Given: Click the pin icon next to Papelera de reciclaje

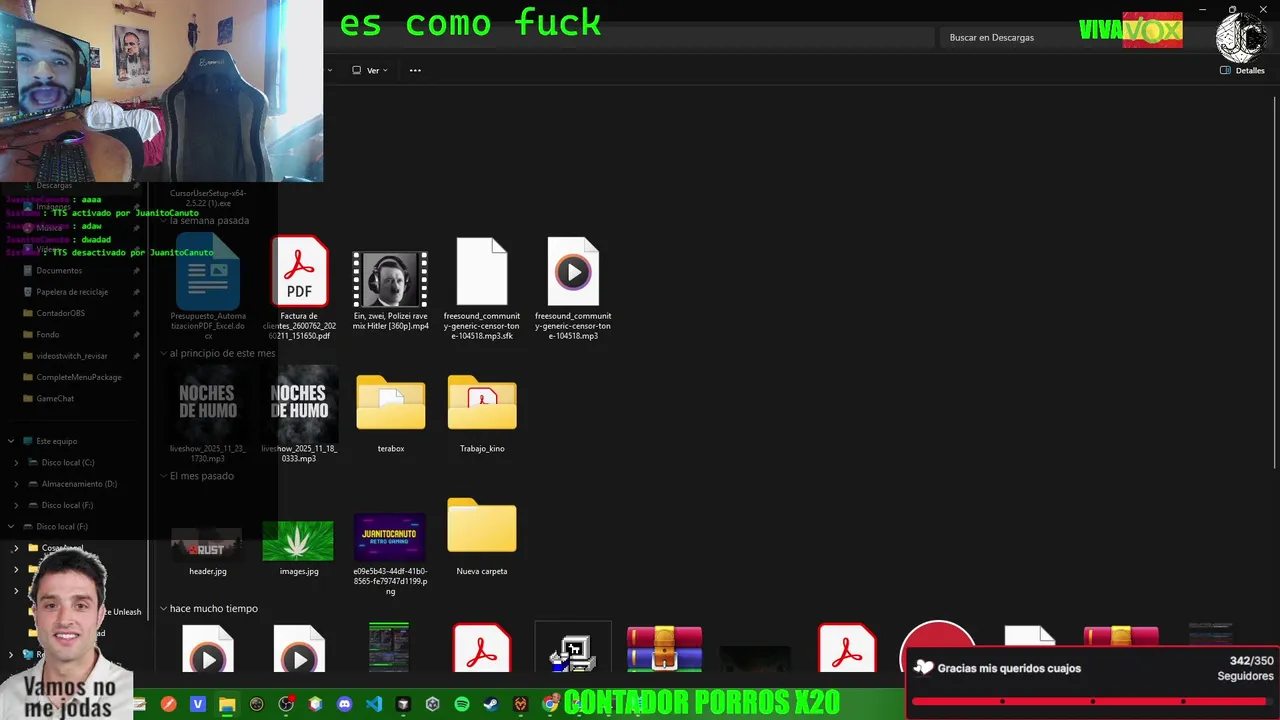Looking at the screenshot, I should [x=136, y=292].
